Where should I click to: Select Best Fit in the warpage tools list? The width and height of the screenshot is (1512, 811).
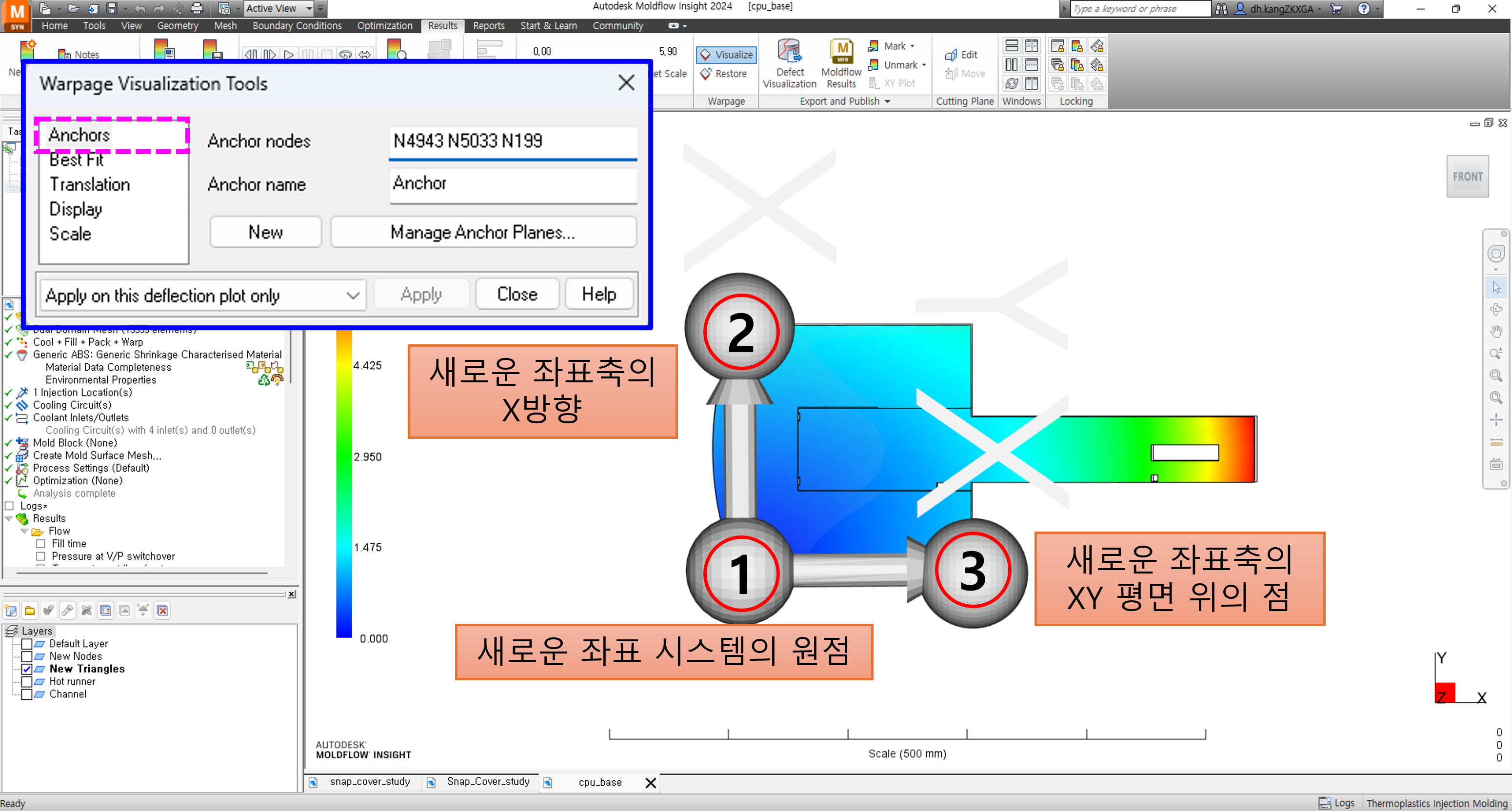(76, 159)
